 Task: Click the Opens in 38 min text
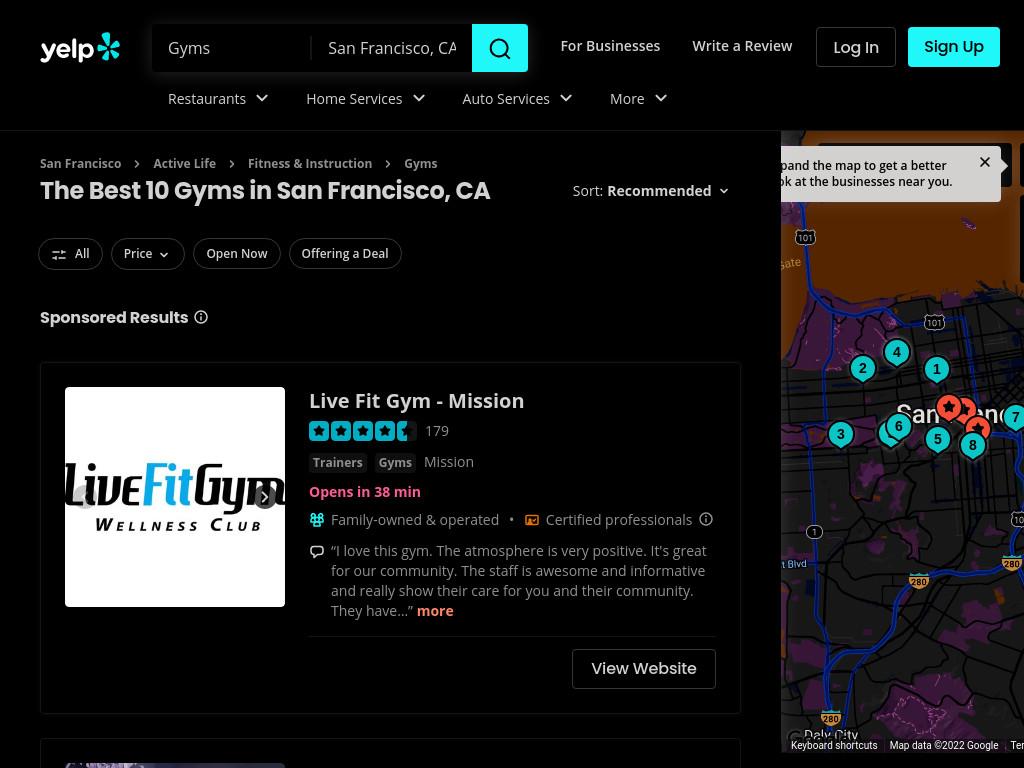[x=365, y=492]
